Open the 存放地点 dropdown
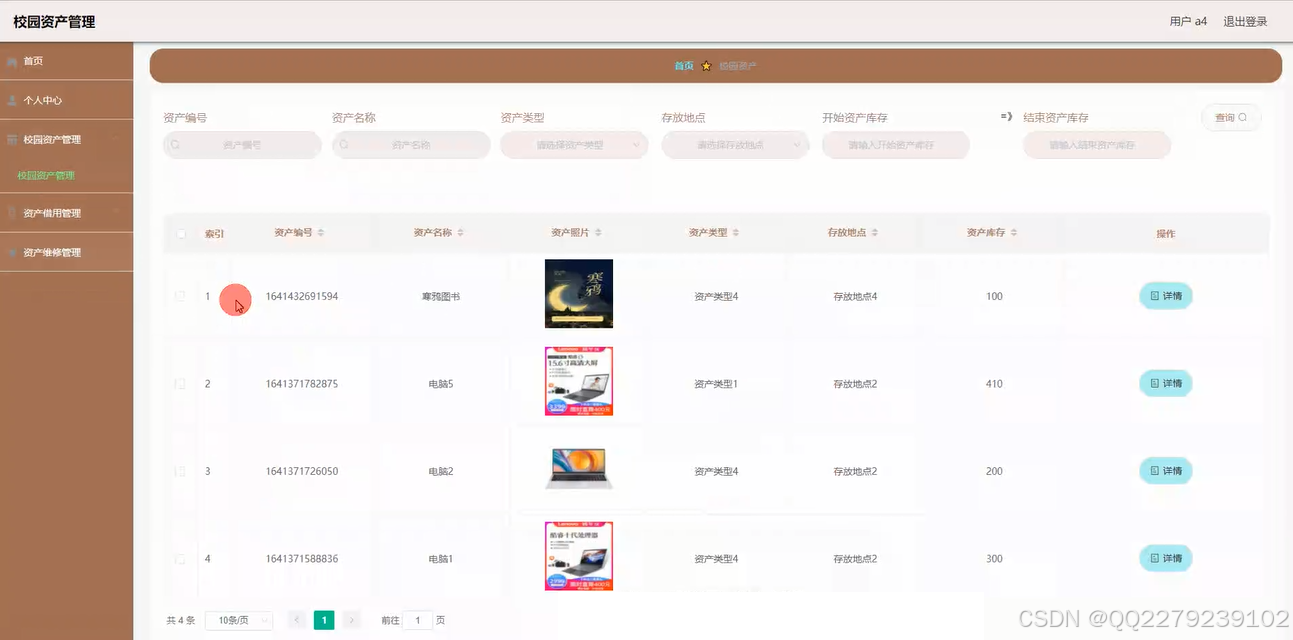This screenshot has width=1293, height=640. click(x=735, y=145)
